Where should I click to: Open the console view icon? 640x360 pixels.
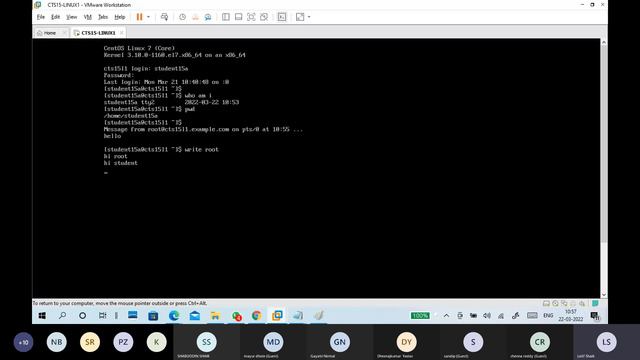(x=282, y=17)
